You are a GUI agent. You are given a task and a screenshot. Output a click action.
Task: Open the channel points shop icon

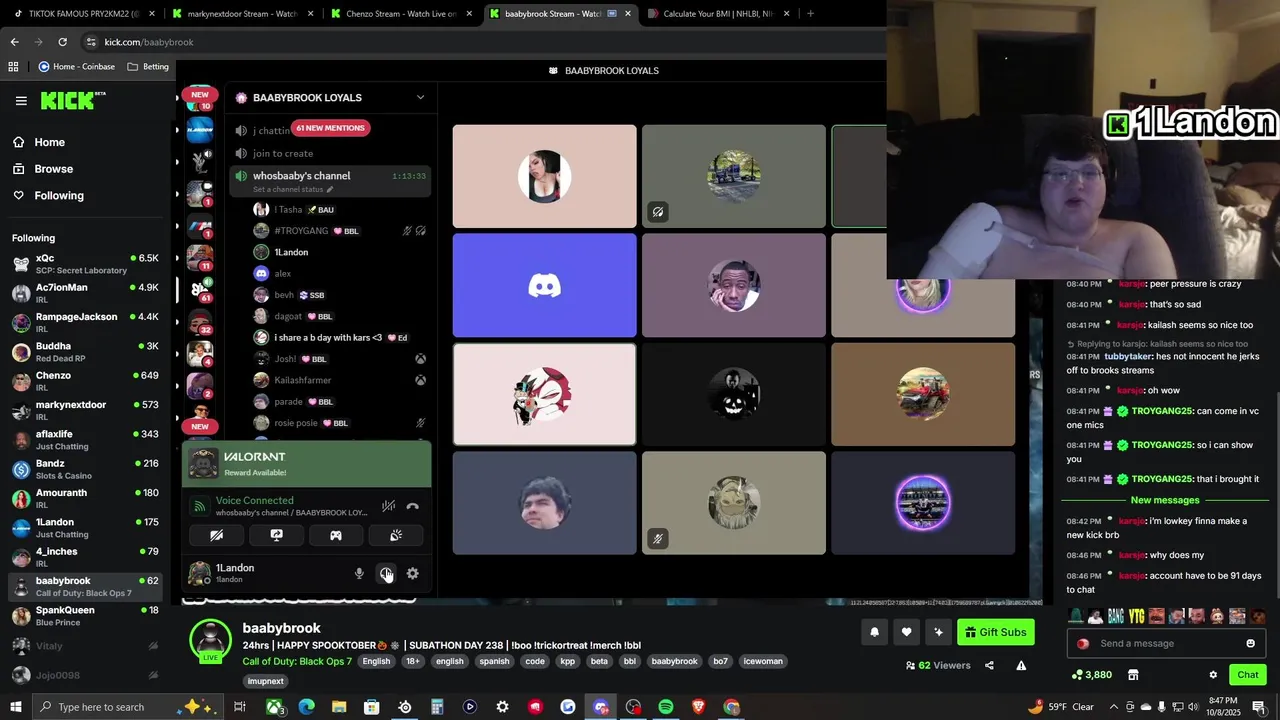pos(1133,675)
